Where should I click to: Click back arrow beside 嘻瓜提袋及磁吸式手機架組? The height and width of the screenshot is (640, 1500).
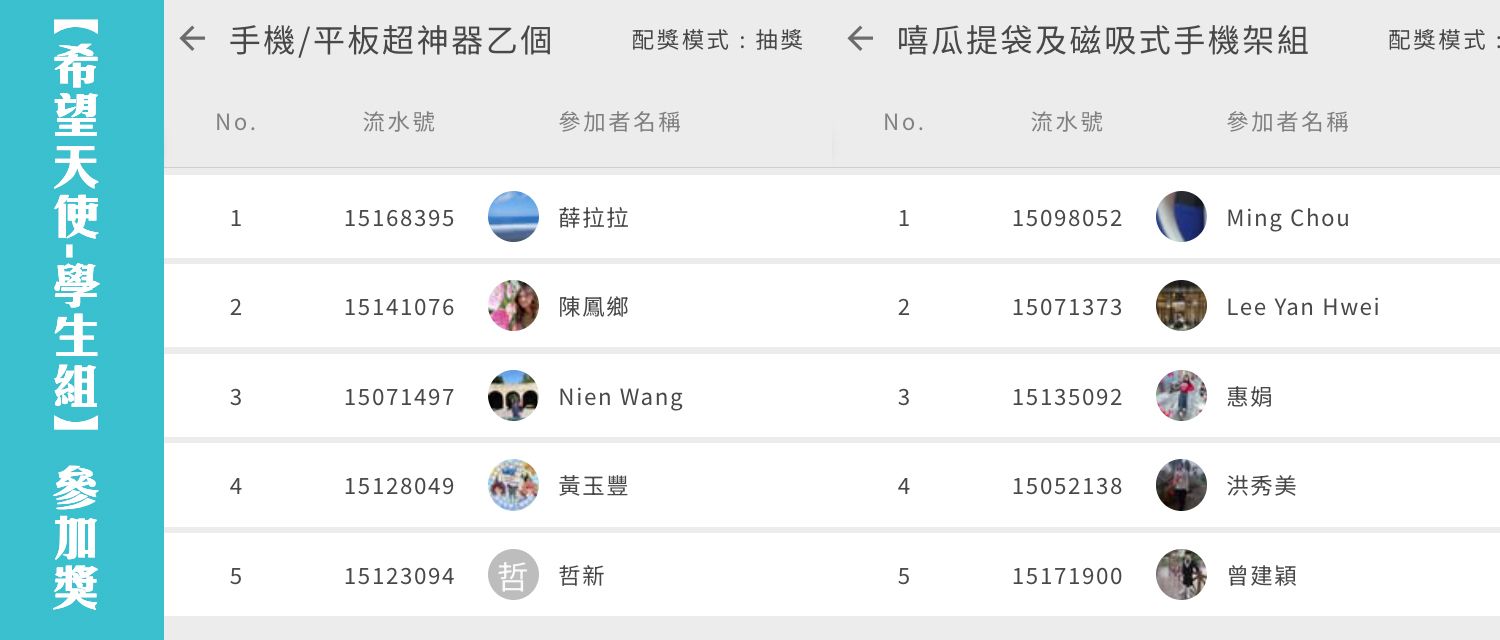point(860,40)
